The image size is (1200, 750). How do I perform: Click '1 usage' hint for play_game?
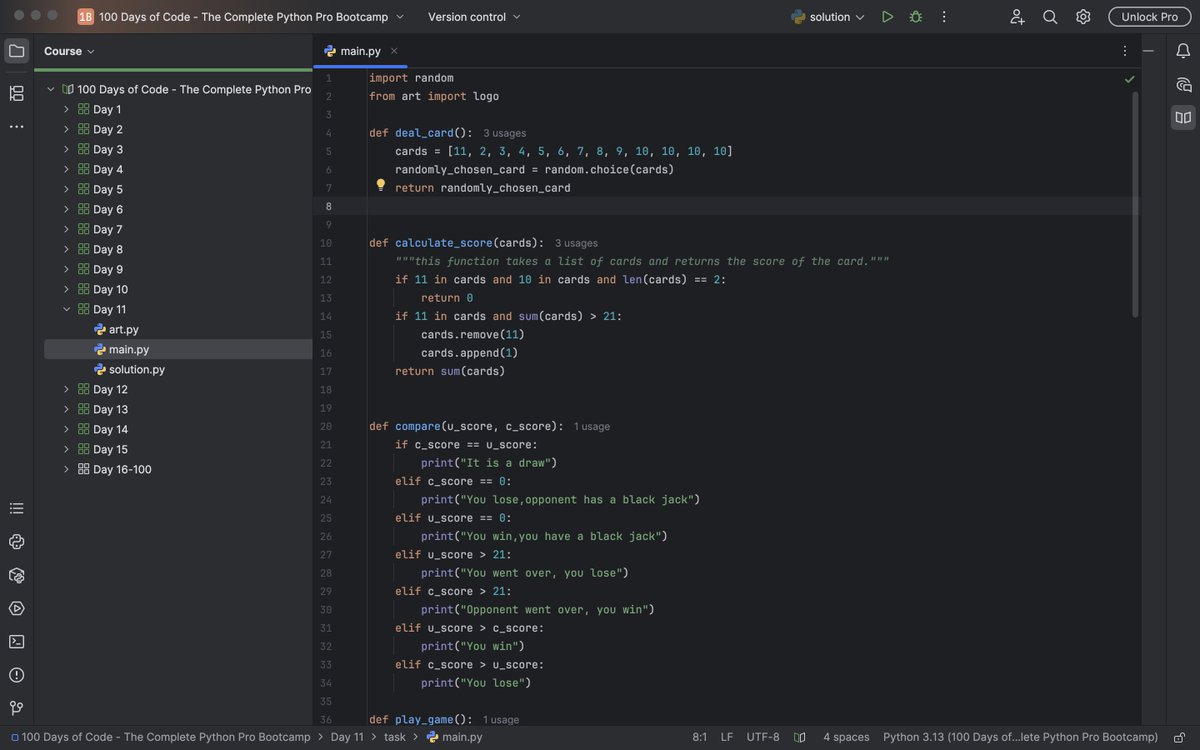501,719
